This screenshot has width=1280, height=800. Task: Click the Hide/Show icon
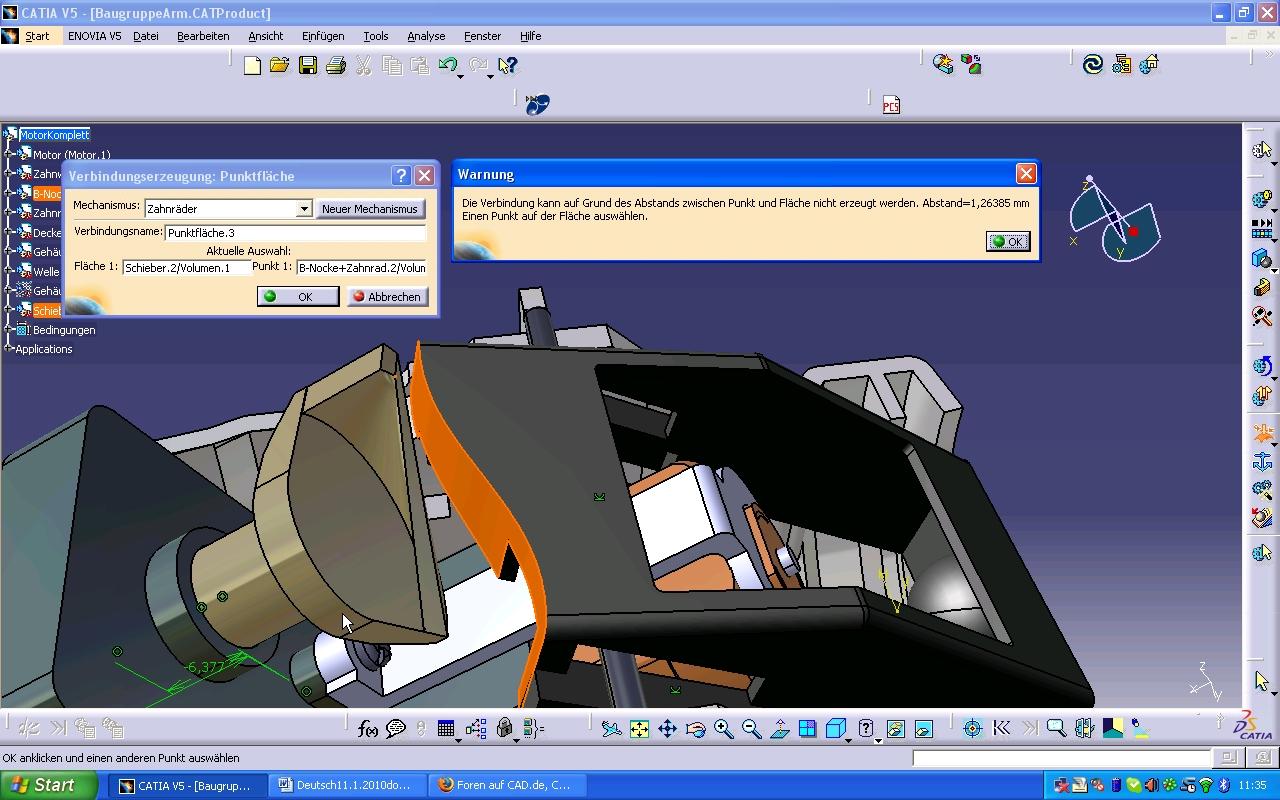click(895, 729)
